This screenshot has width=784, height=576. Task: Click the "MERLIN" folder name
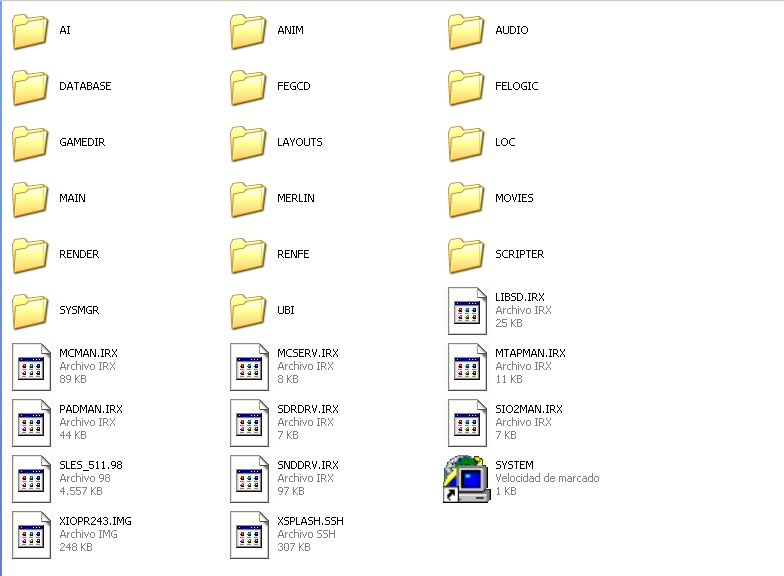coord(296,198)
